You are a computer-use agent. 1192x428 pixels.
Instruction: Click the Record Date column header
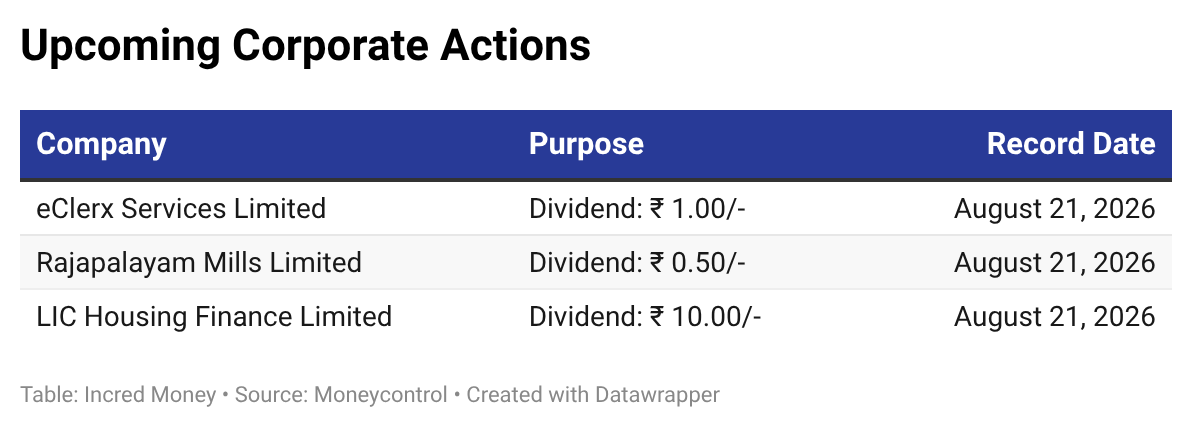1071,144
